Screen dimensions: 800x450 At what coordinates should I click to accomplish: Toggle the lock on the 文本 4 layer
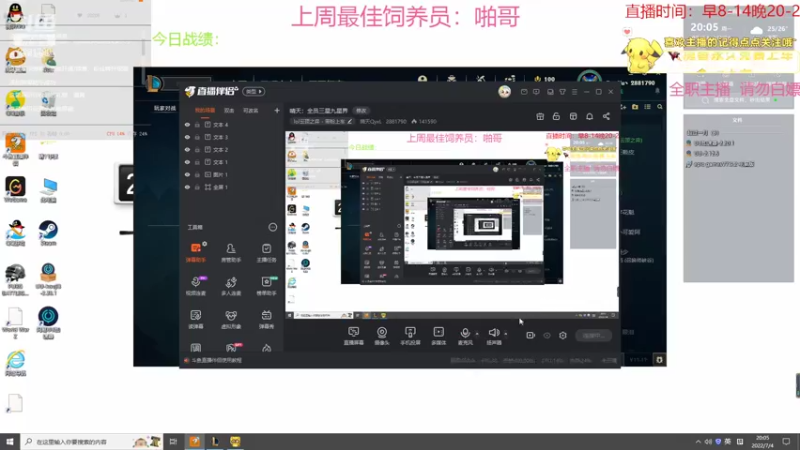(197, 125)
